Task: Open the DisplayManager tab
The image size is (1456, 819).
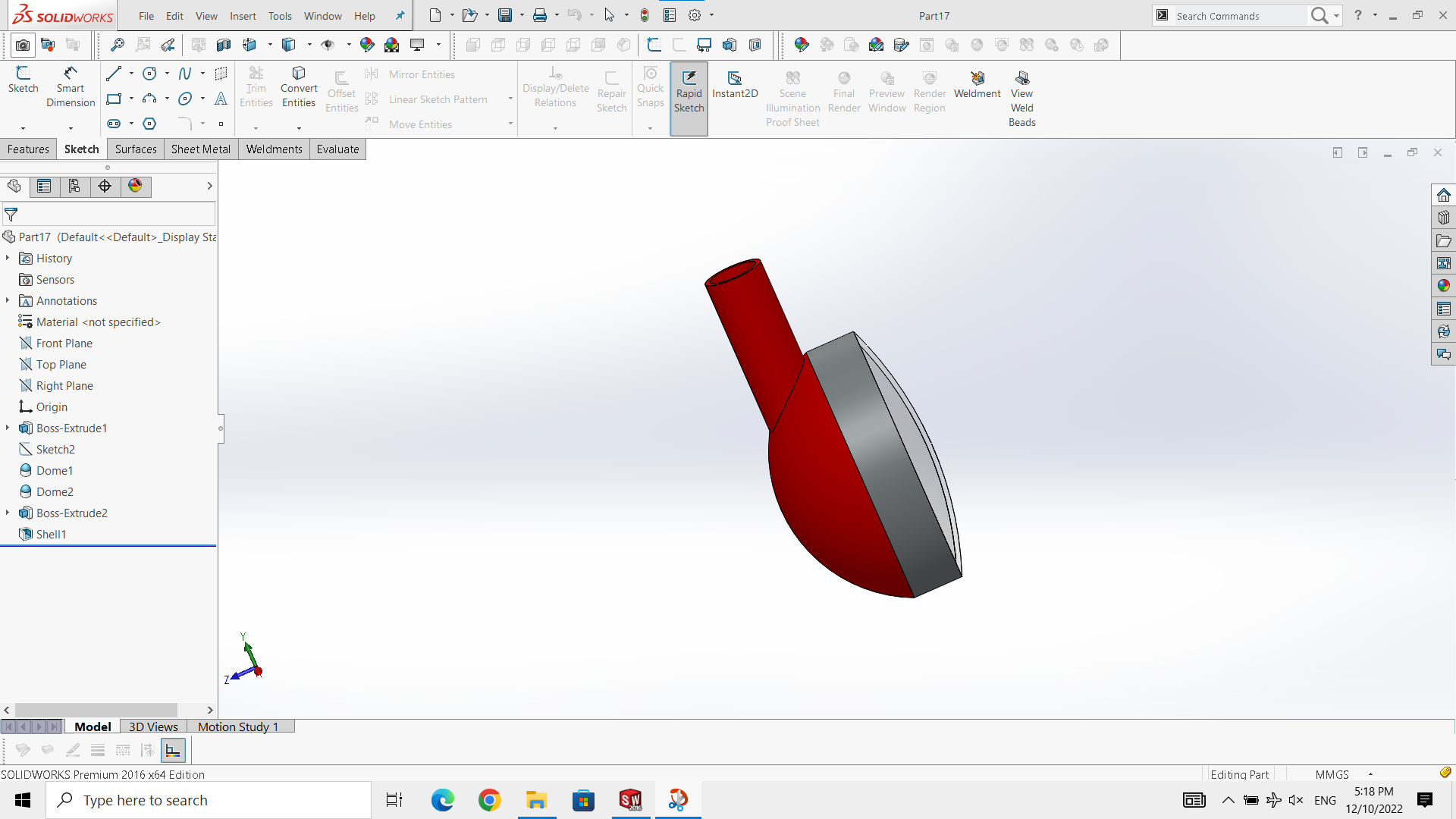Action: tap(135, 187)
